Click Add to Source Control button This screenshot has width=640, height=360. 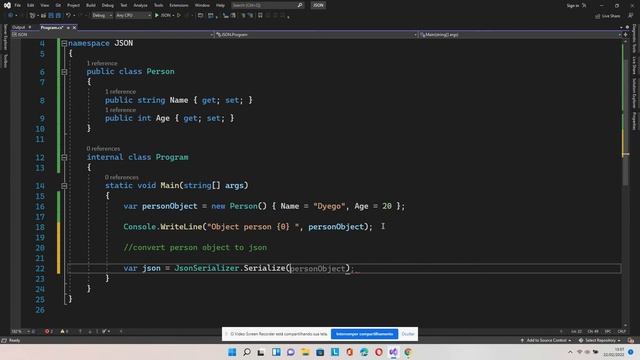546,340
